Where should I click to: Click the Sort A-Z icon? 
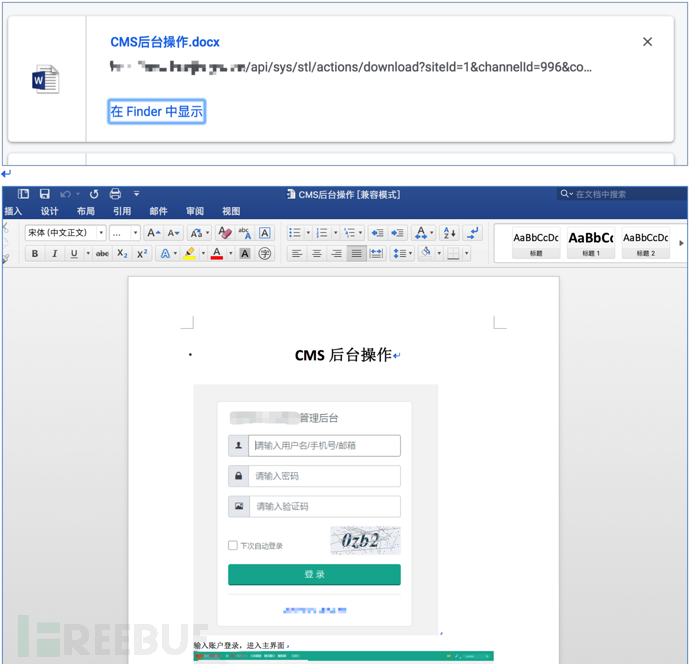[x=450, y=233]
